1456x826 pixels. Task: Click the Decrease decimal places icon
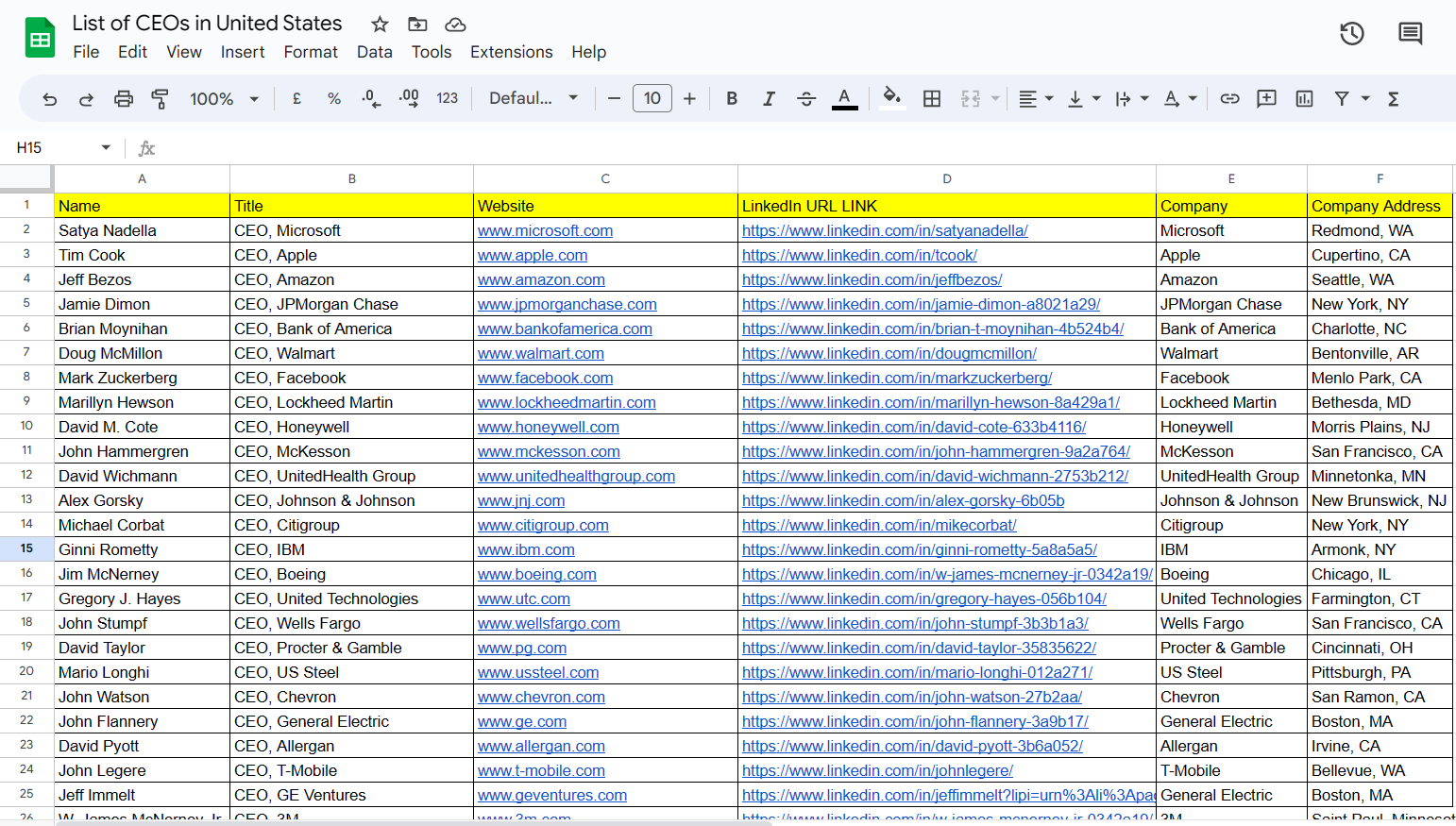(371, 98)
